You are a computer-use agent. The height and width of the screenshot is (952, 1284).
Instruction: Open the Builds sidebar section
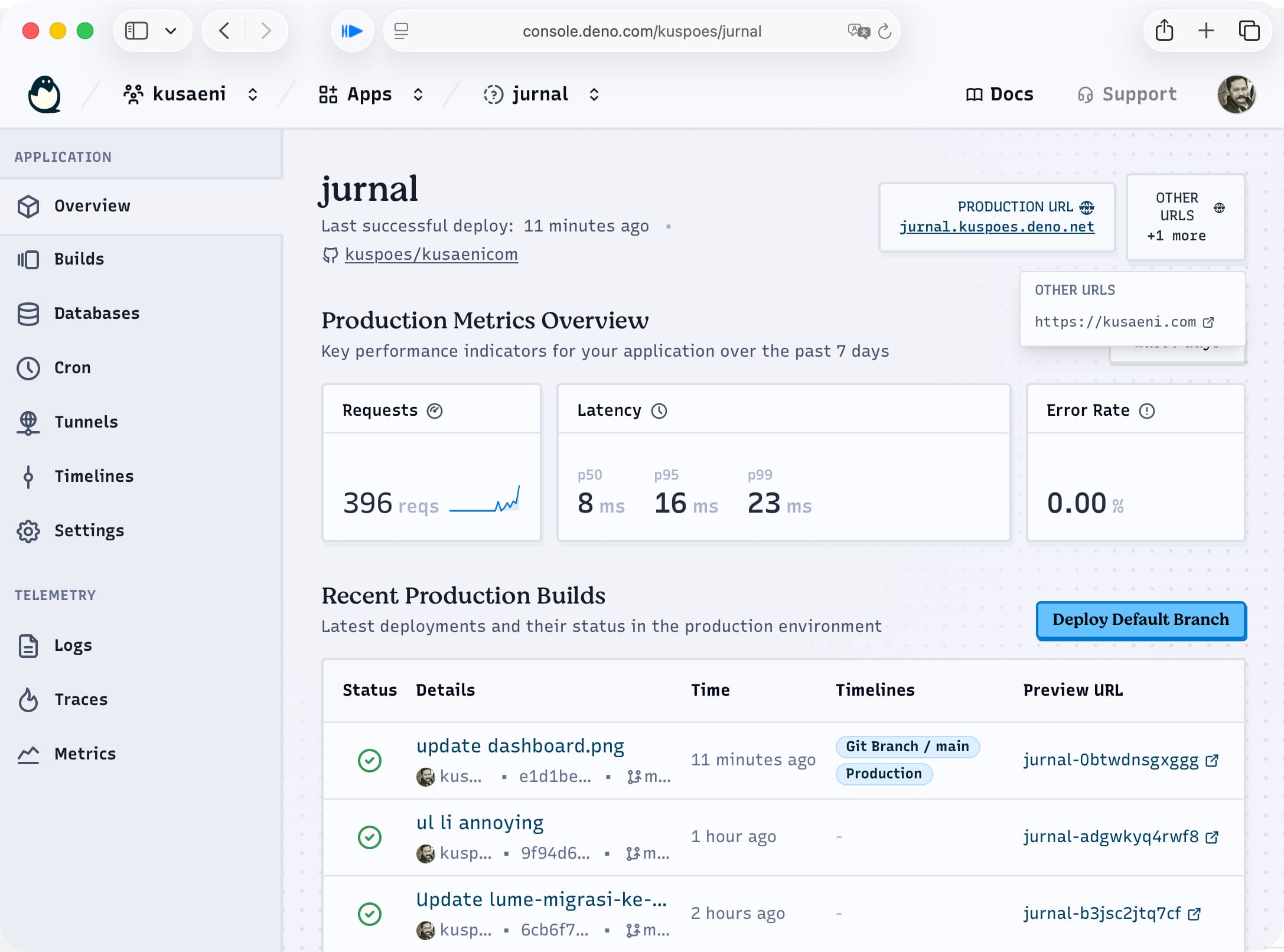141,259
